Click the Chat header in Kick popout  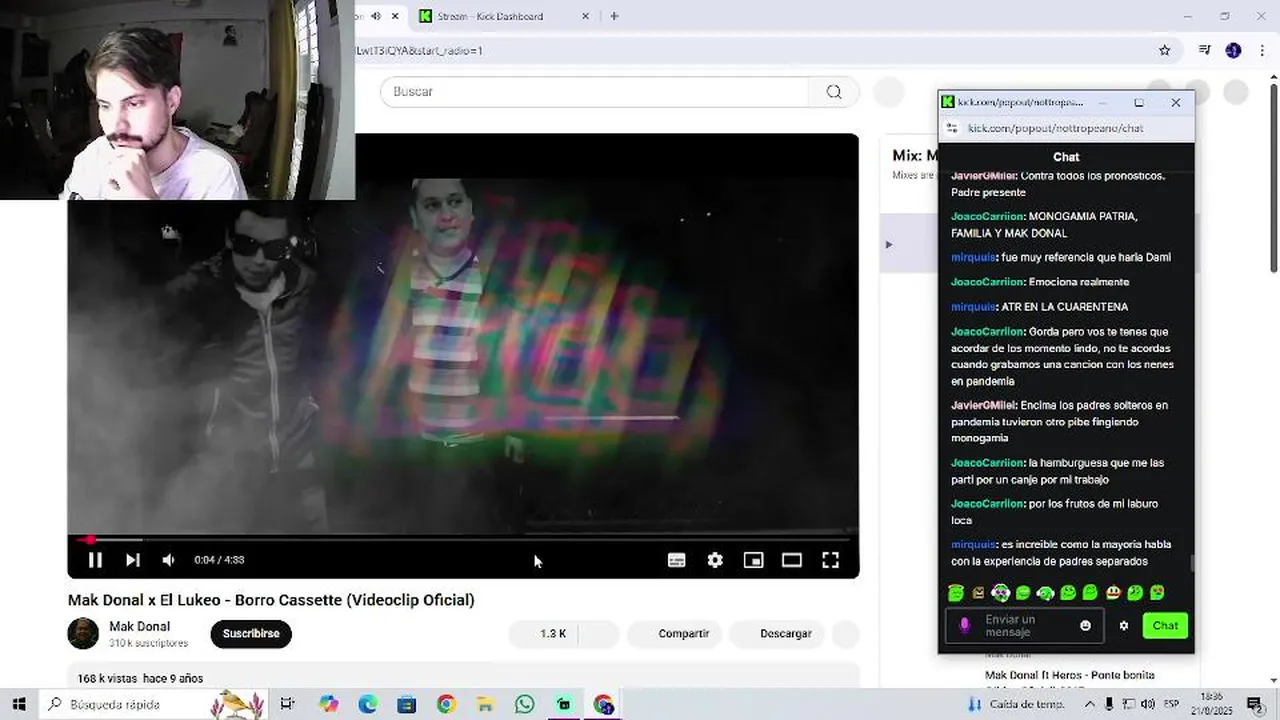point(1066,157)
